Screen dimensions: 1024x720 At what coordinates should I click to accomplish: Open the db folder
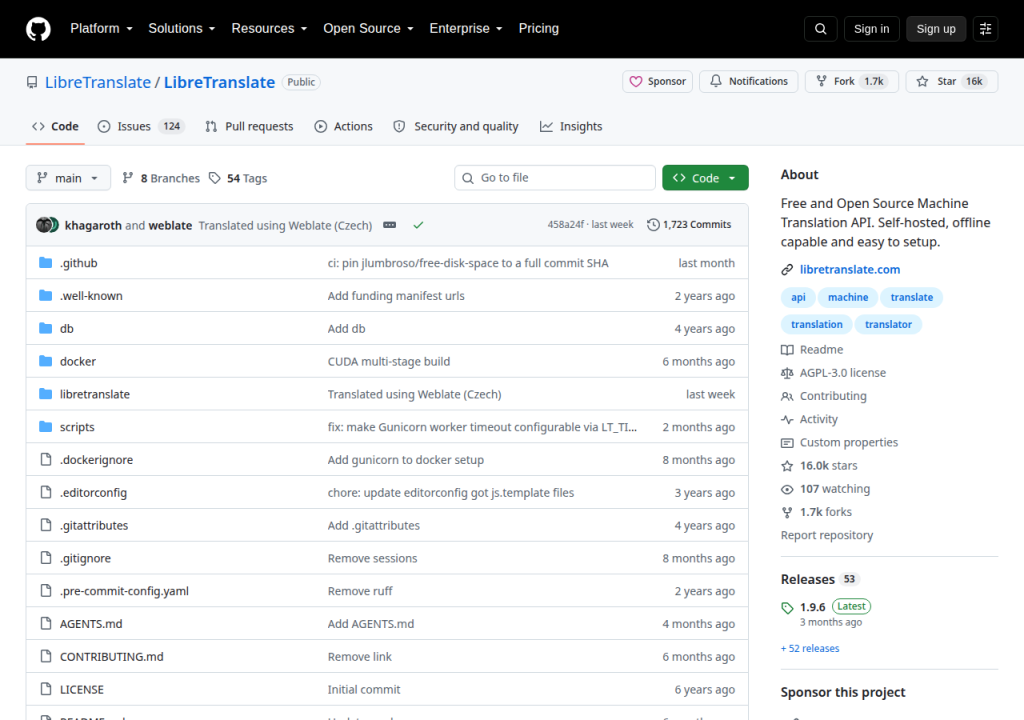(67, 328)
